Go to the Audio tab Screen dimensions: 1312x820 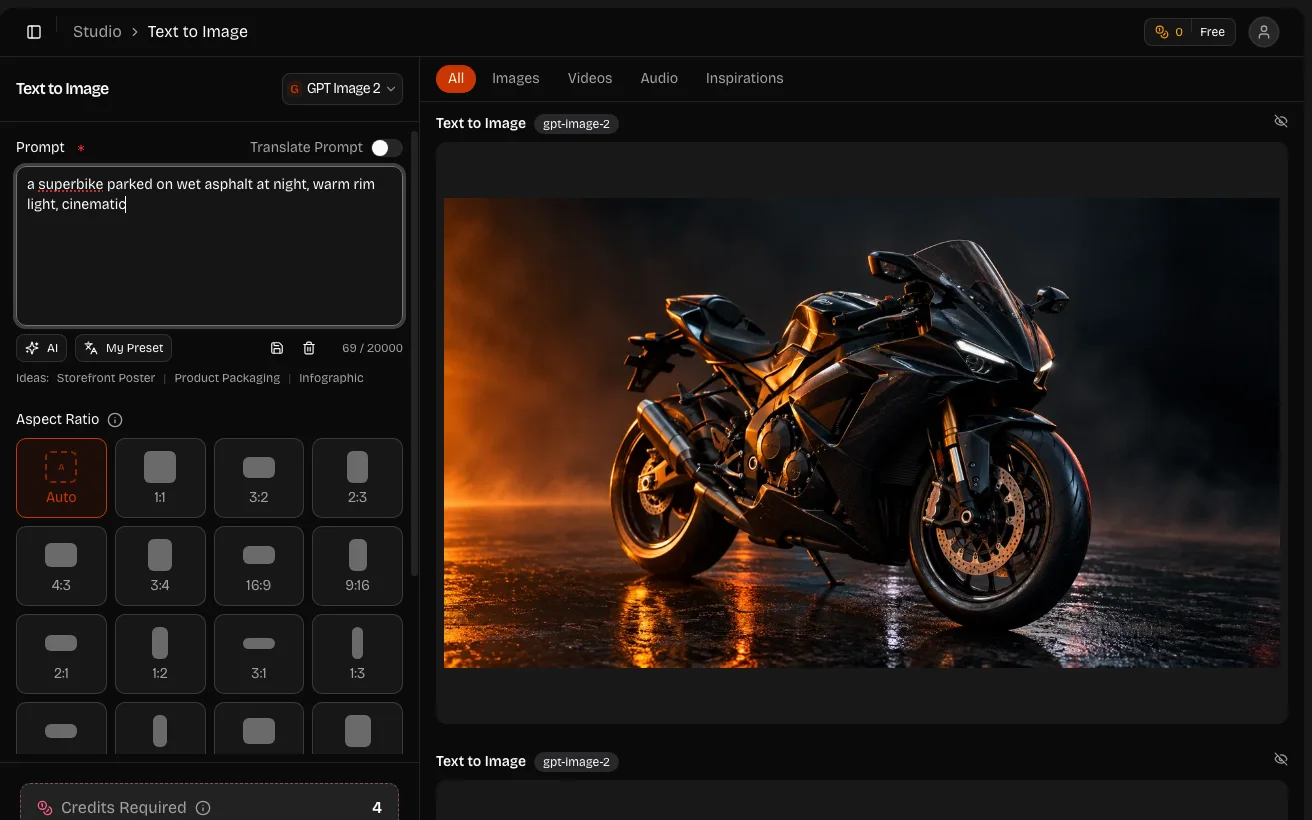click(x=659, y=78)
